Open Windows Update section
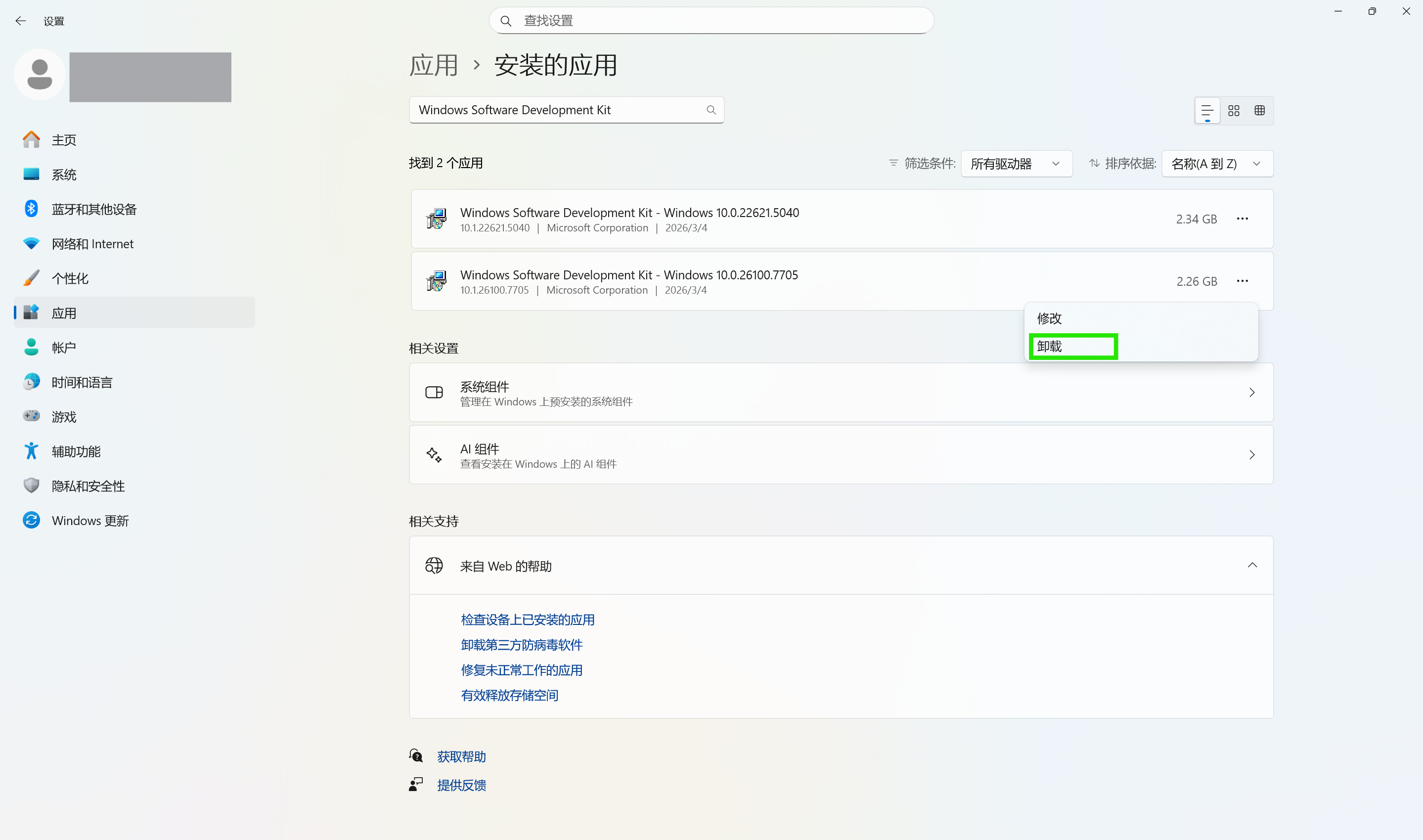 (x=90, y=520)
